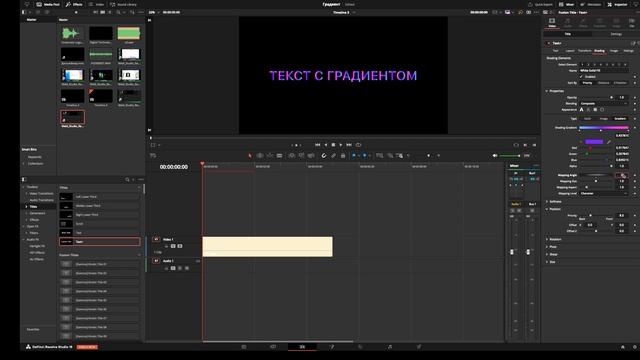Select the Trim Edit Mode tool
This screenshot has width=640, height=360.
(260, 156)
